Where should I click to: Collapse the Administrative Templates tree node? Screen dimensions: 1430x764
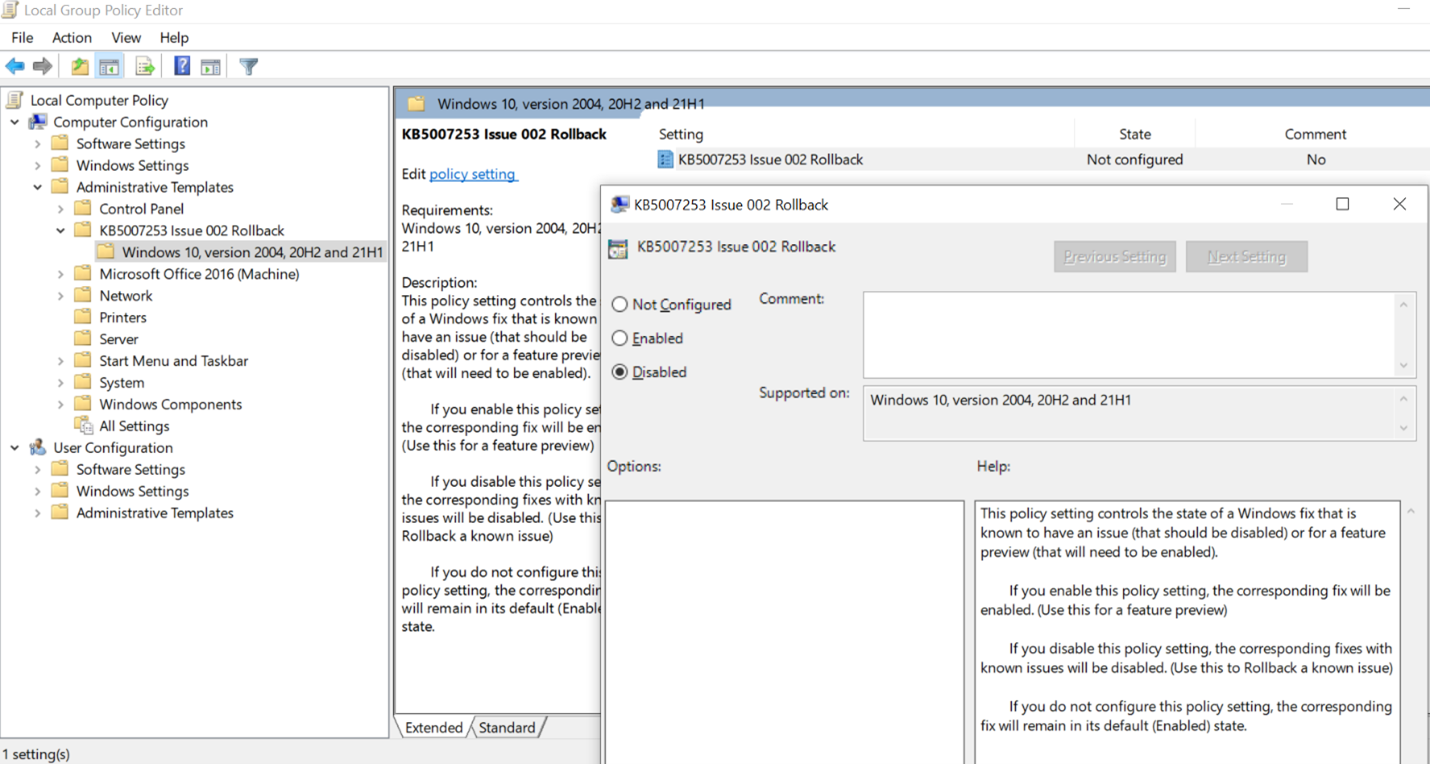pyautogui.click(x=37, y=187)
